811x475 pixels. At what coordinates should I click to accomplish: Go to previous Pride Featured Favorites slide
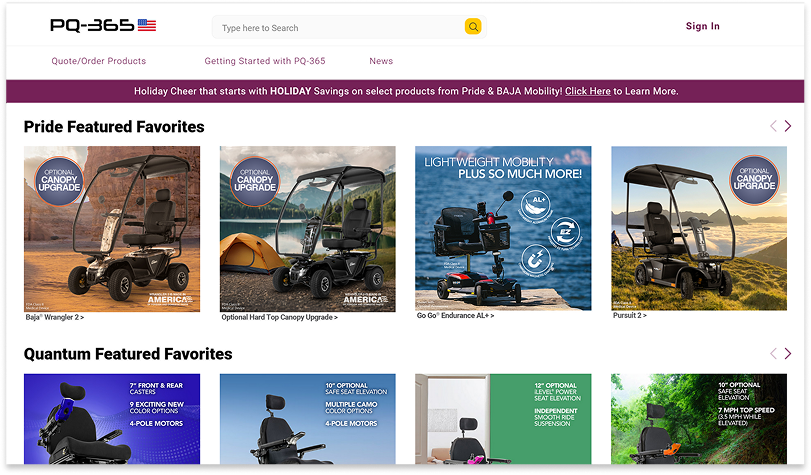click(x=773, y=126)
